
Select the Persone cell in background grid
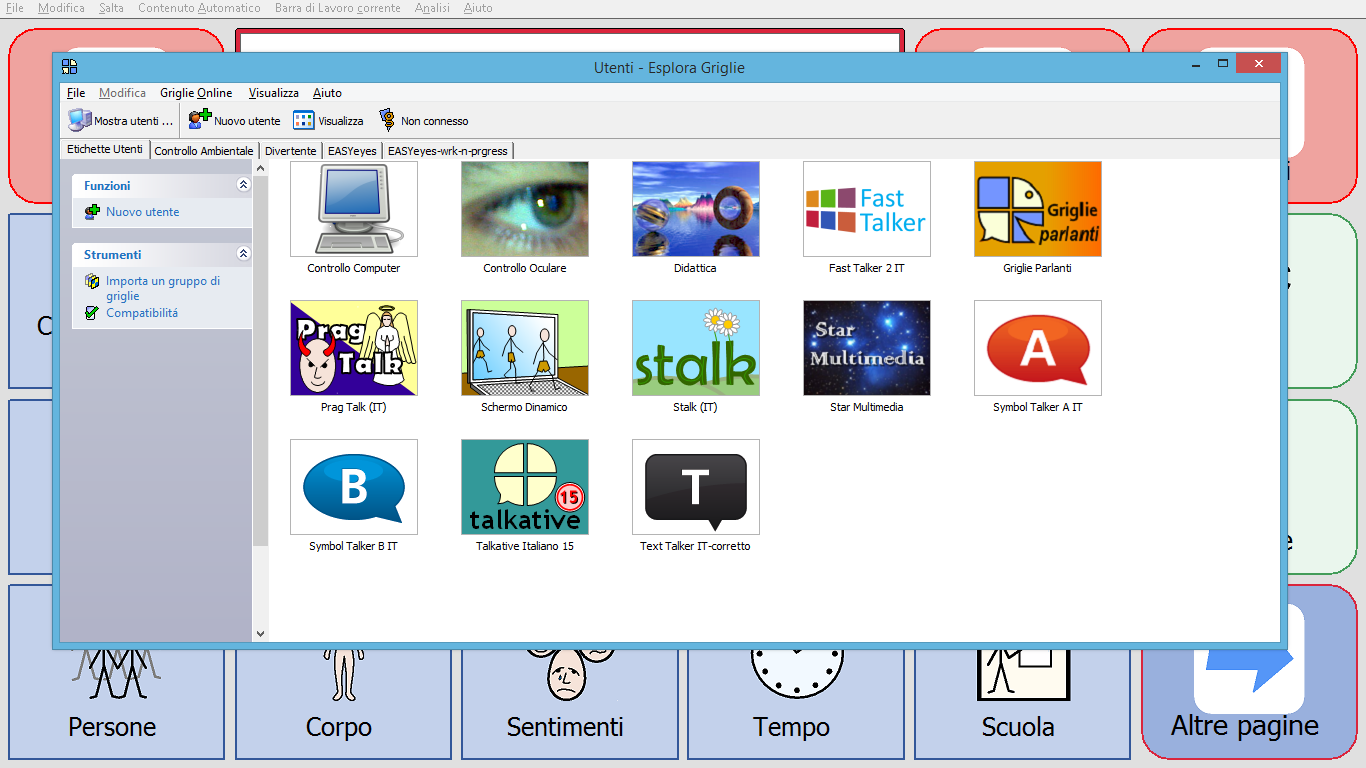click(116, 703)
